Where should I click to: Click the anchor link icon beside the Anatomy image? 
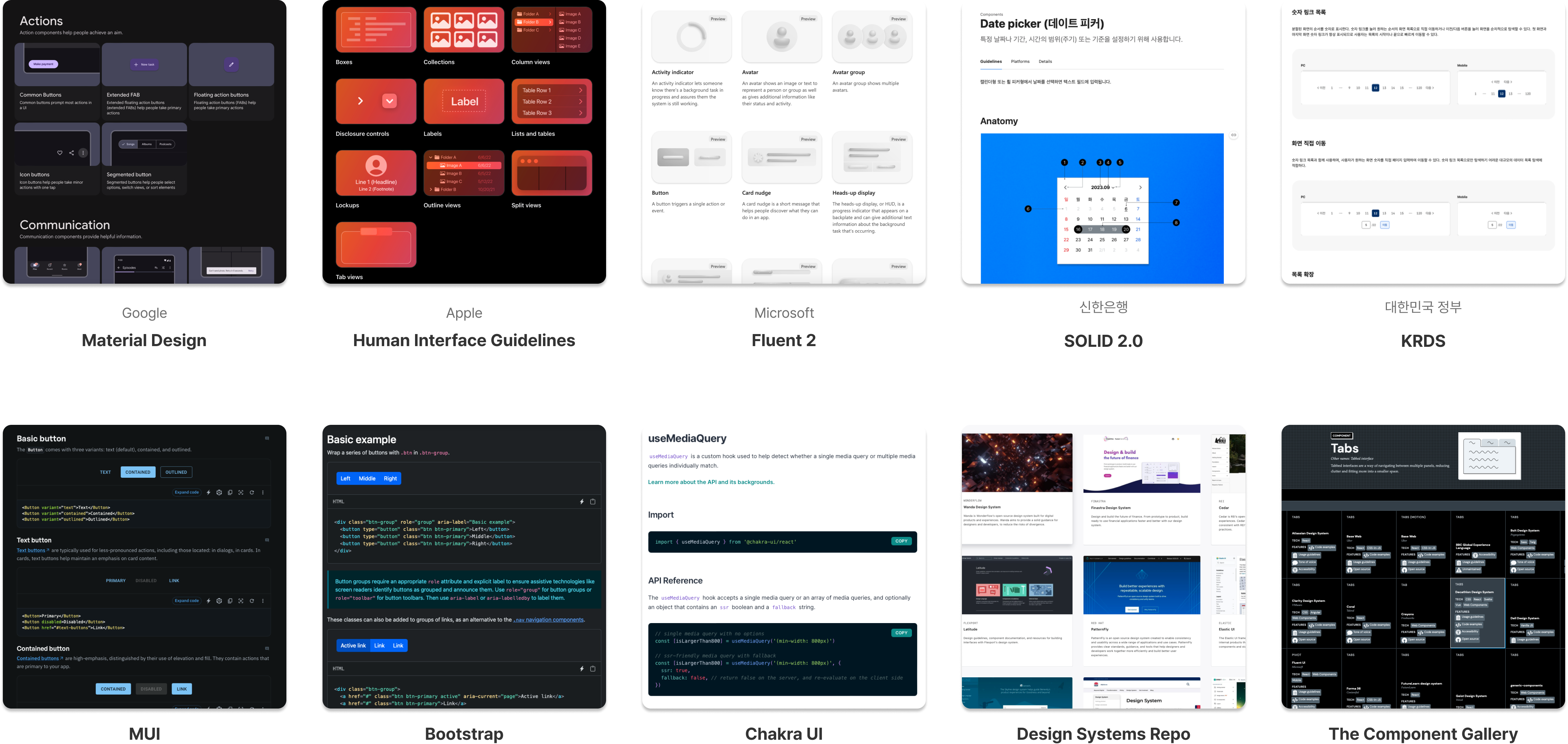coord(1234,135)
